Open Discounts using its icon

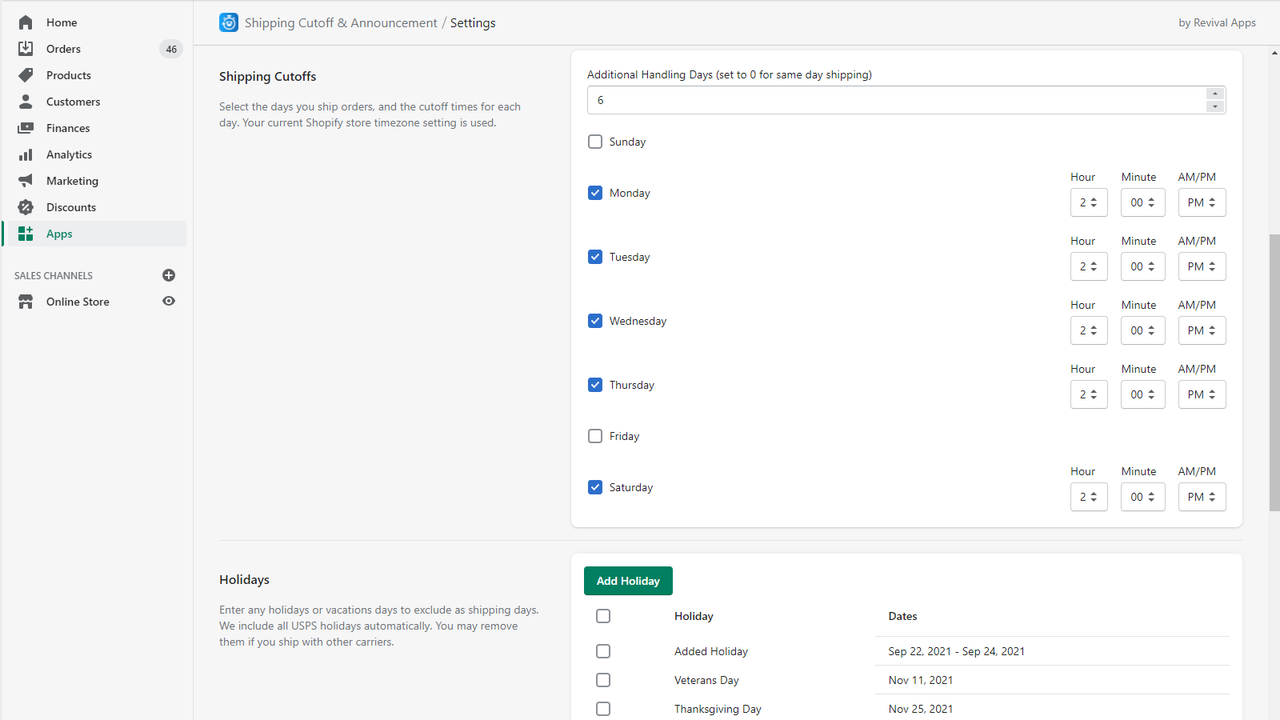tap(24, 207)
